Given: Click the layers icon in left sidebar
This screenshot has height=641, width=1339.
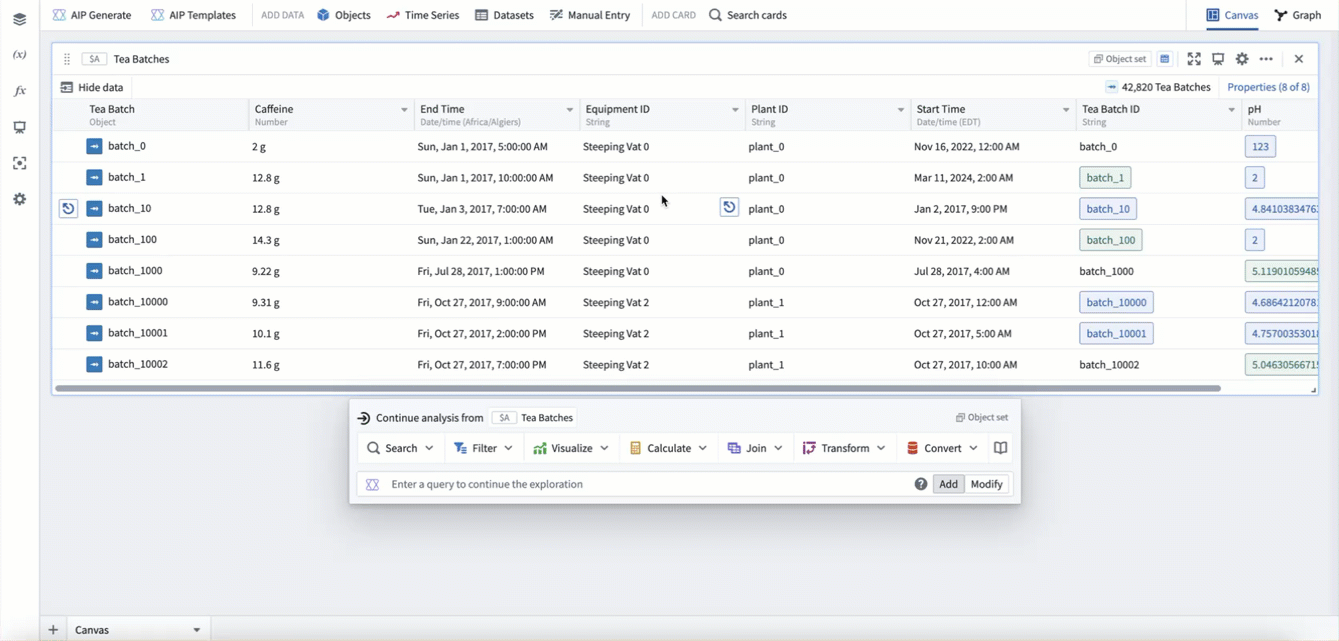Looking at the screenshot, I should 19,19.
